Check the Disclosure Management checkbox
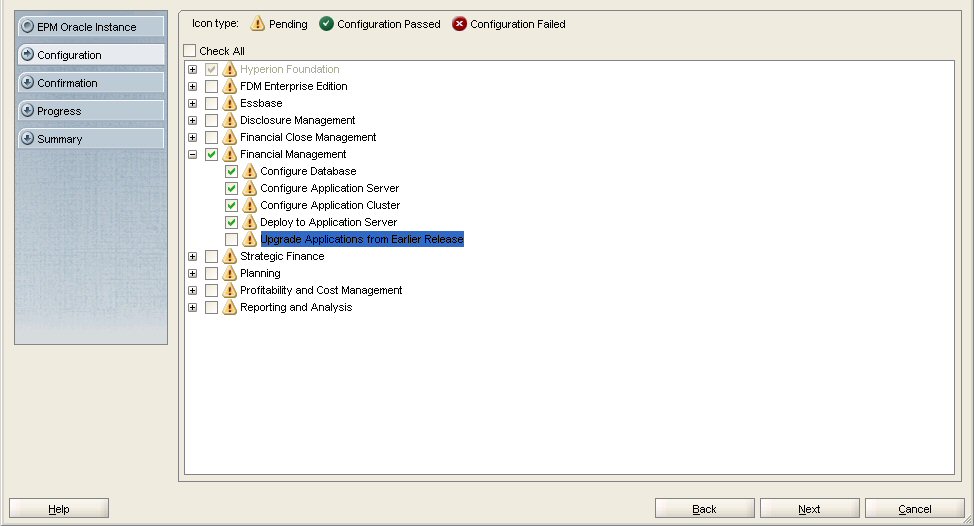Image resolution: width=974 pixels, height=526 pixels. tap(211, 120)
